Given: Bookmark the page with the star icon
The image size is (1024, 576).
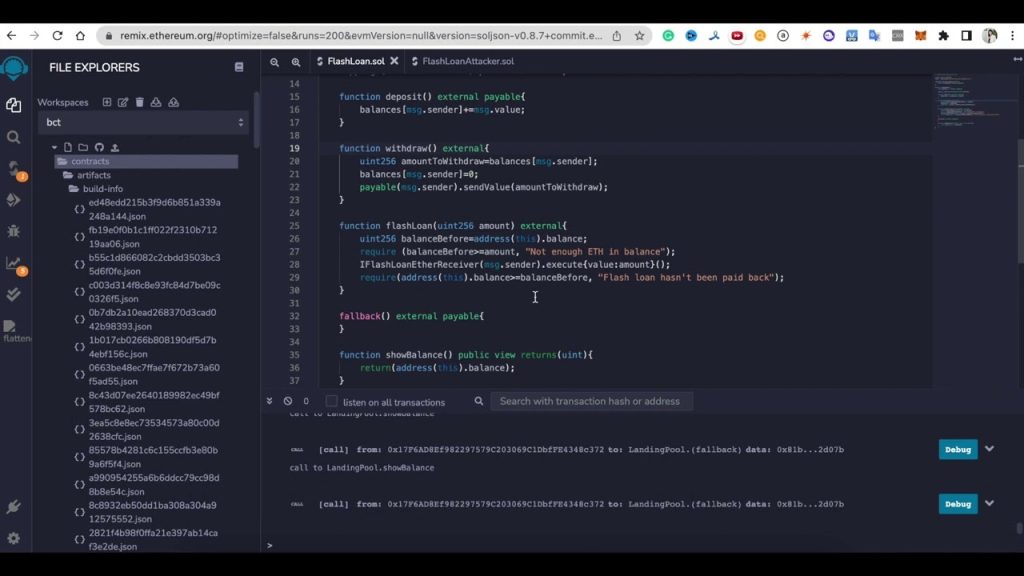Looking at the screenshot, I should 639,36.
